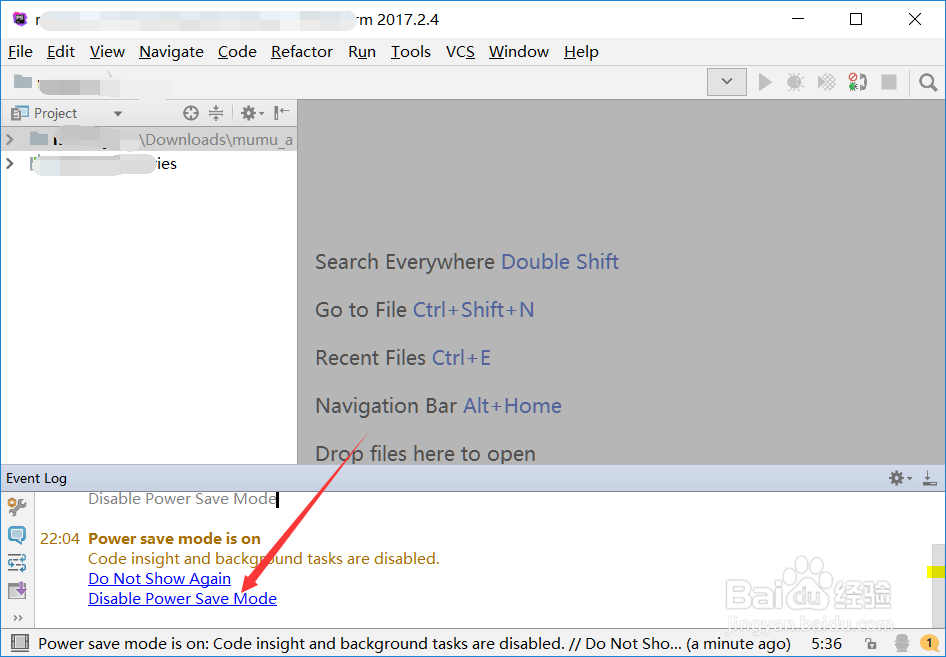
Task: Open the Event Log notification badge
Action: (929, 643)
